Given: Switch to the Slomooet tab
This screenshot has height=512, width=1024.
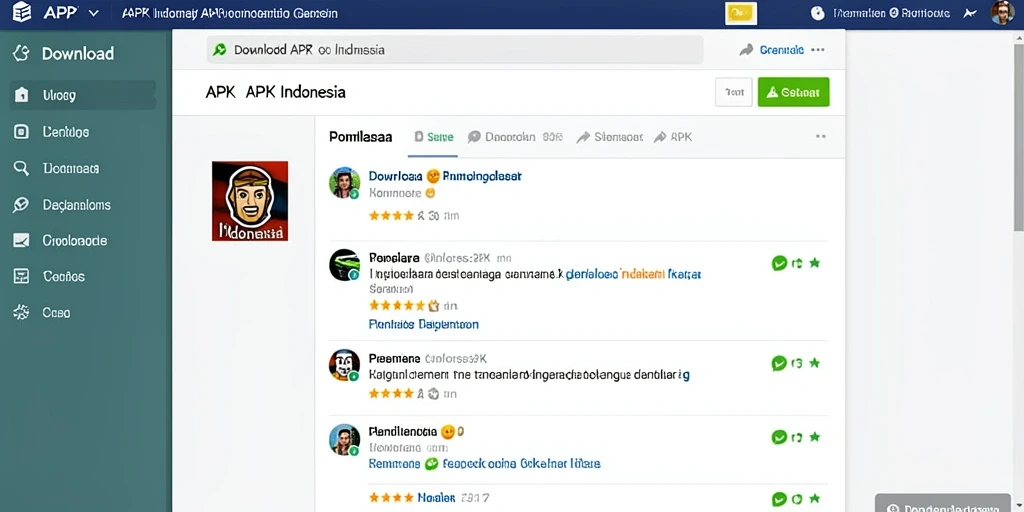Looking at the screenshot, I should pos(610,137).
